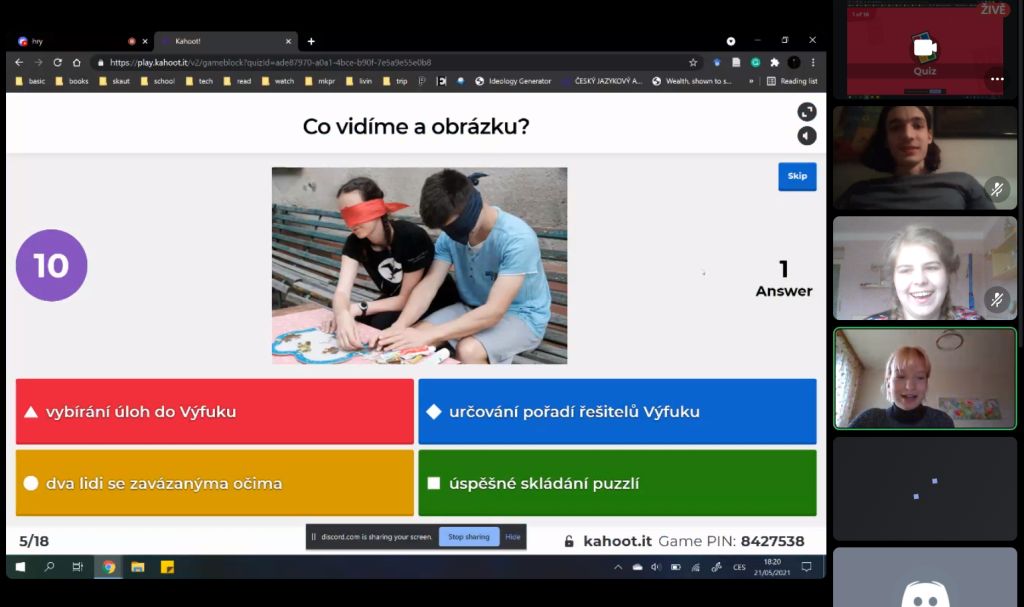1024x607 pixels.
Task: Hide the screen sharing notification bar
Action: pyautogui.click(x=513, y=537)
